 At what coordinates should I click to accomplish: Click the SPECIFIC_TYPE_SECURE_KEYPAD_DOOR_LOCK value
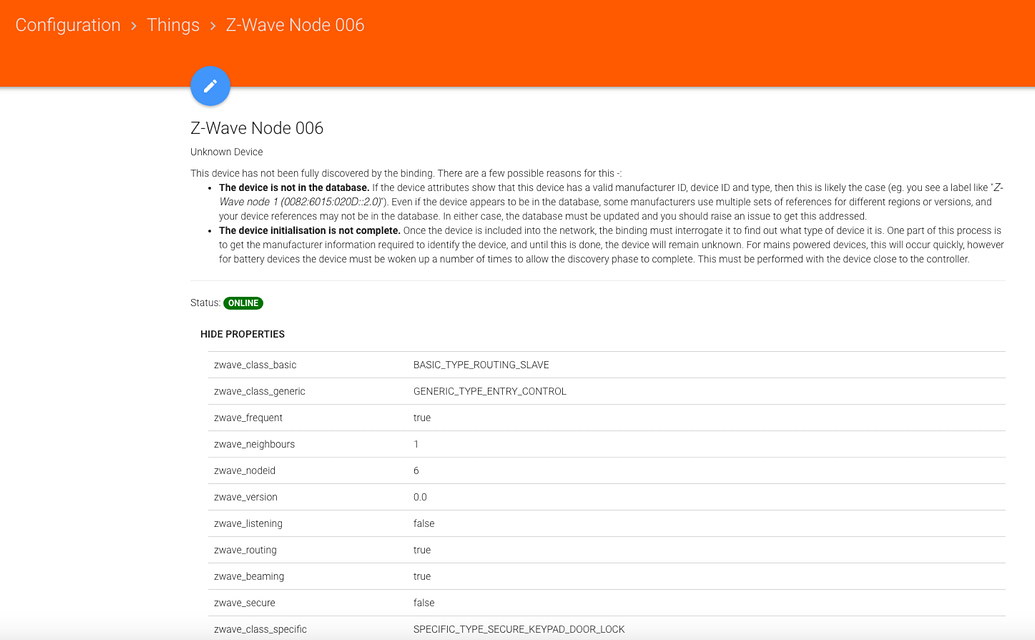click(519, 629)
